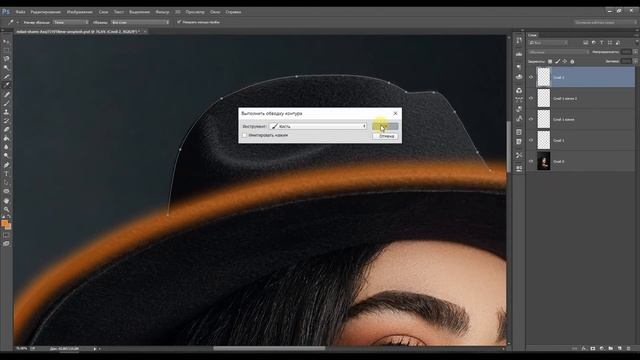Select photo thumbnail of layer Слой 0
Image resolution: width=640 pixels, height=360 pixels.
tap(544, 161)
